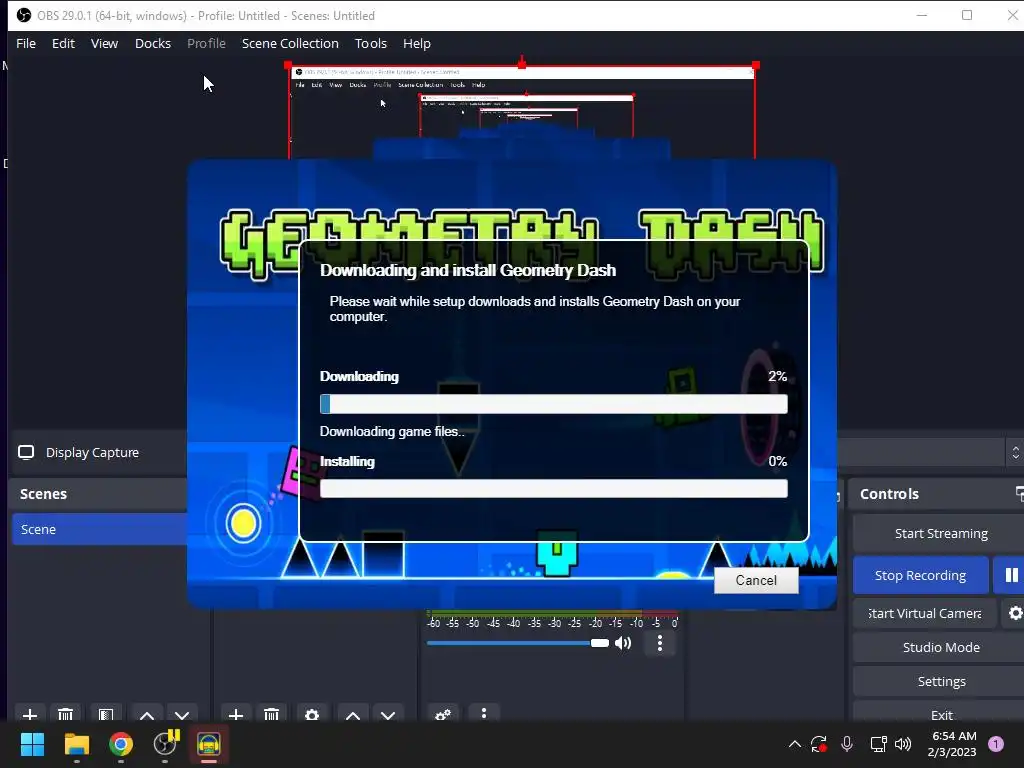Open the Tools menu
The height and width of the screenshot is (768, 1024).
pyautogui.click(x=371, y=43)
